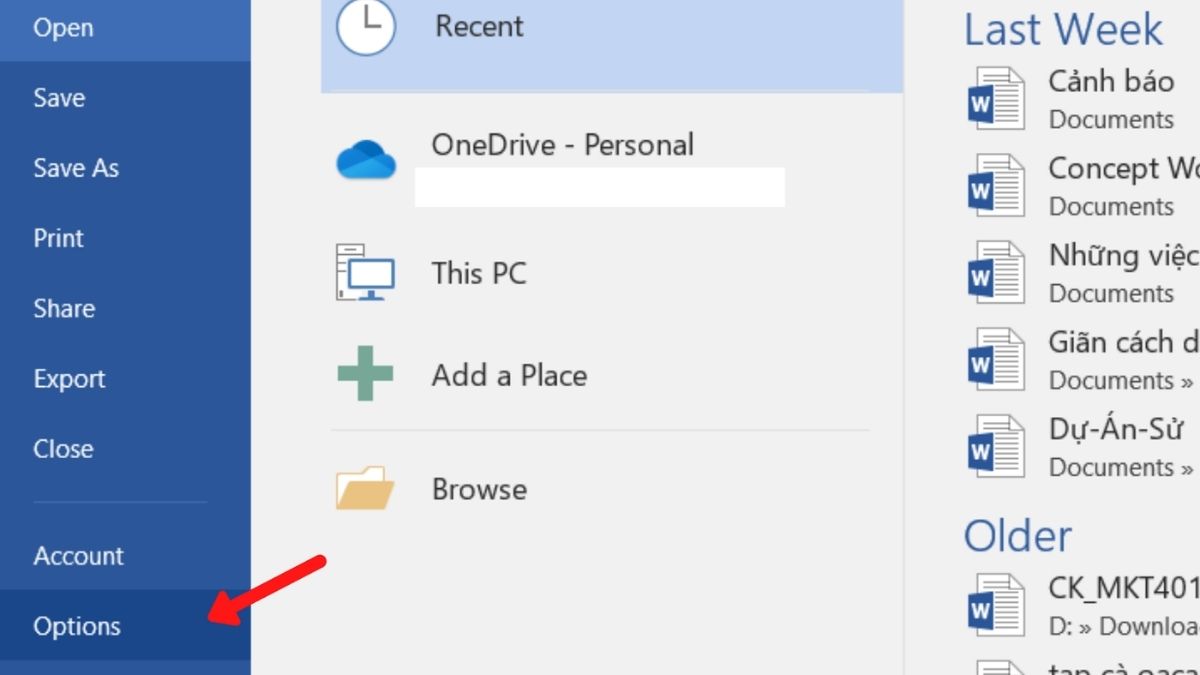
Task: Open the Word document icon beside Cảnh báo
Action: pyautogui.click(x=996, y=98)
